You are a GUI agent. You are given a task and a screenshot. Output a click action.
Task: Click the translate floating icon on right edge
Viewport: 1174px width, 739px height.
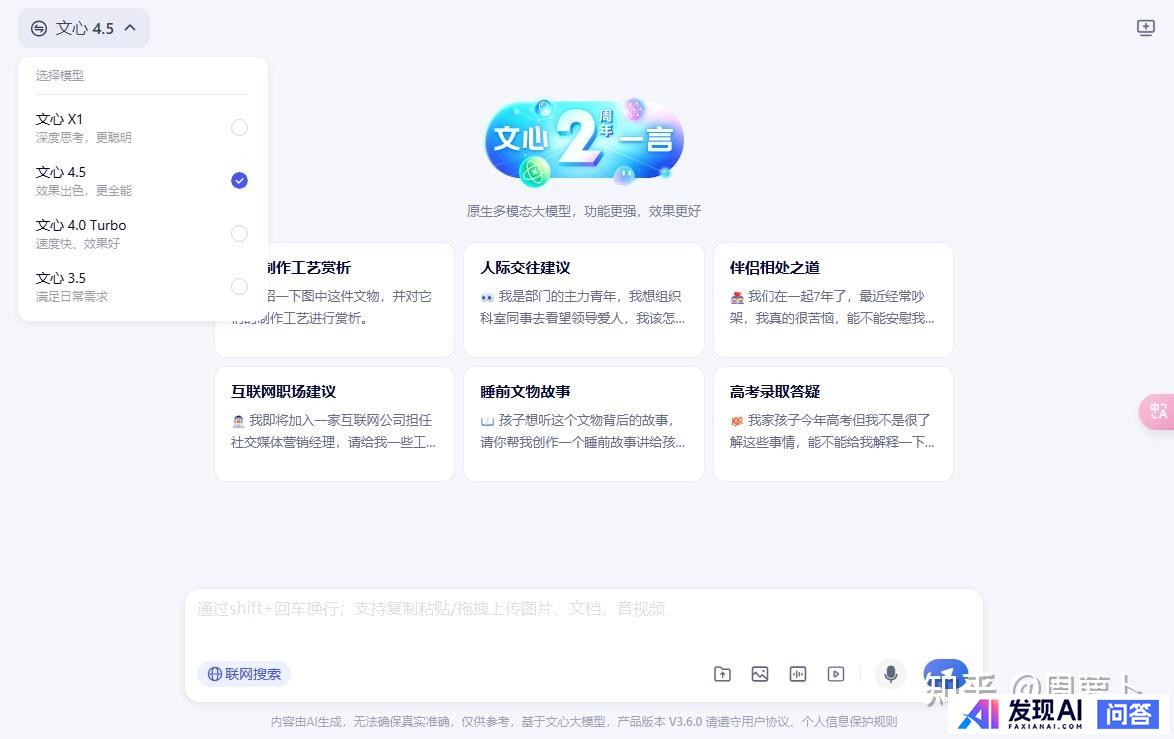point(1157,411)
